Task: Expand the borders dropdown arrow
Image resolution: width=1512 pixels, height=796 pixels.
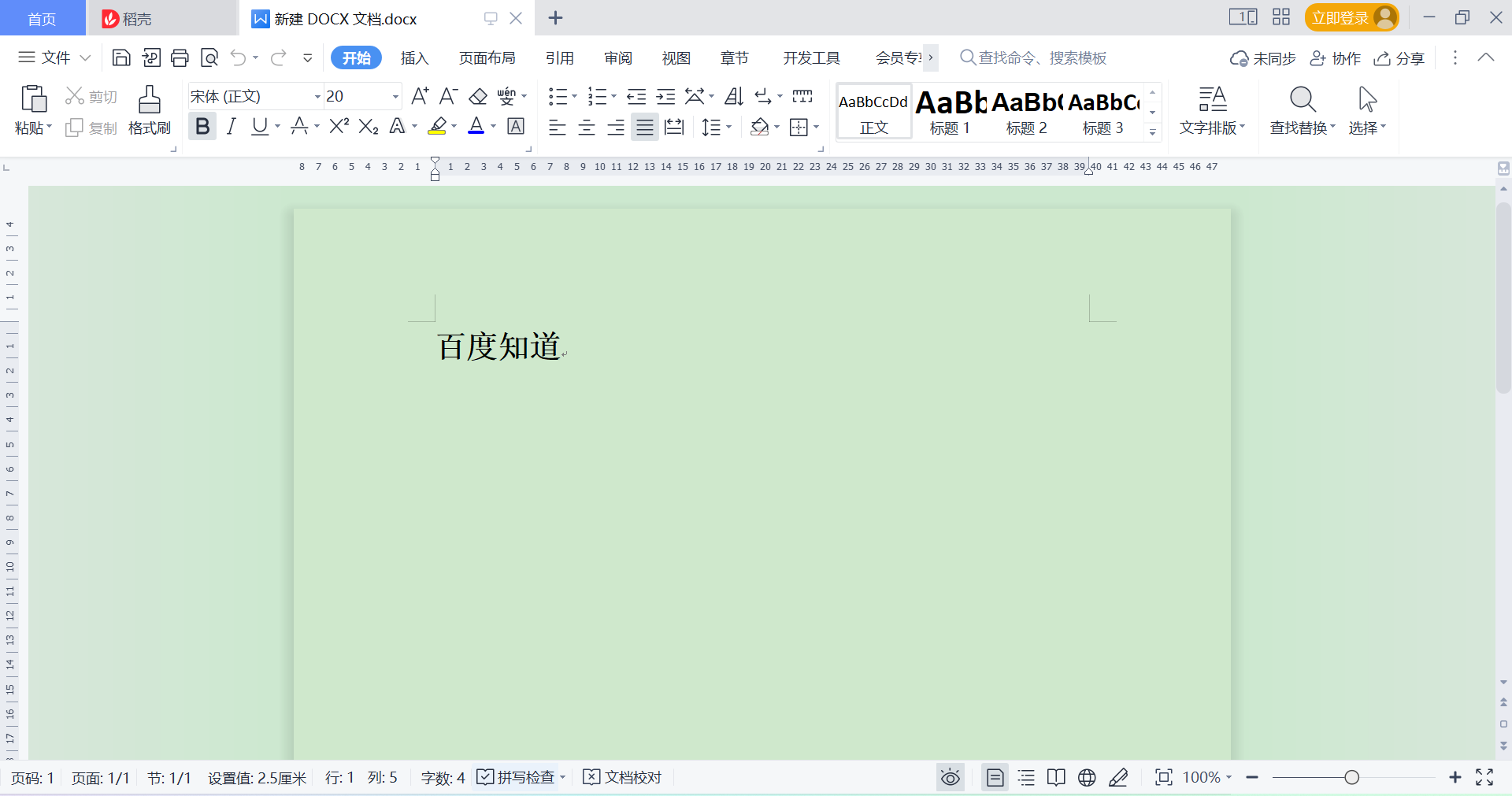Action: (x=817, y=127)
